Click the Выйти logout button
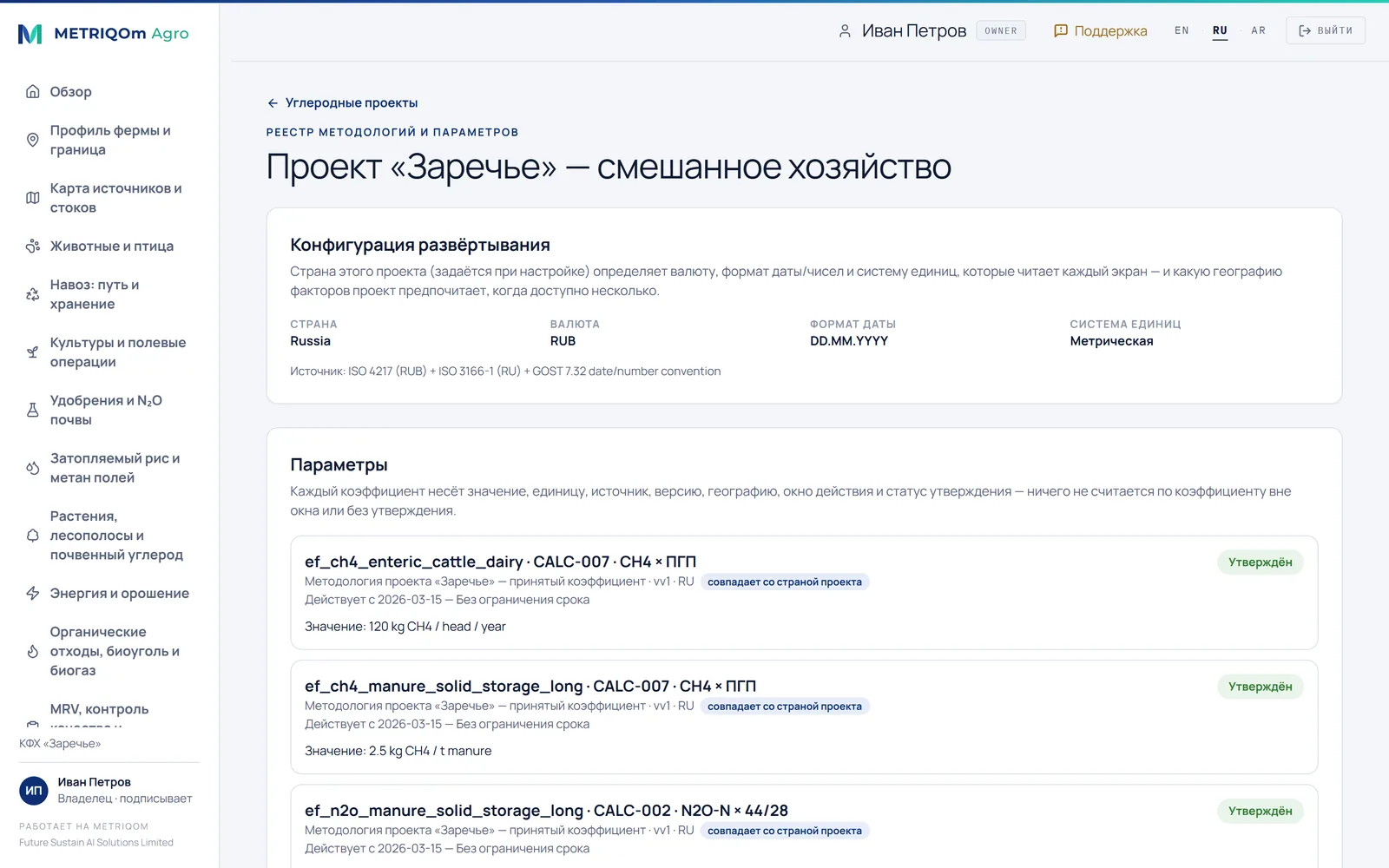1389x868 pixels. 1326,30
